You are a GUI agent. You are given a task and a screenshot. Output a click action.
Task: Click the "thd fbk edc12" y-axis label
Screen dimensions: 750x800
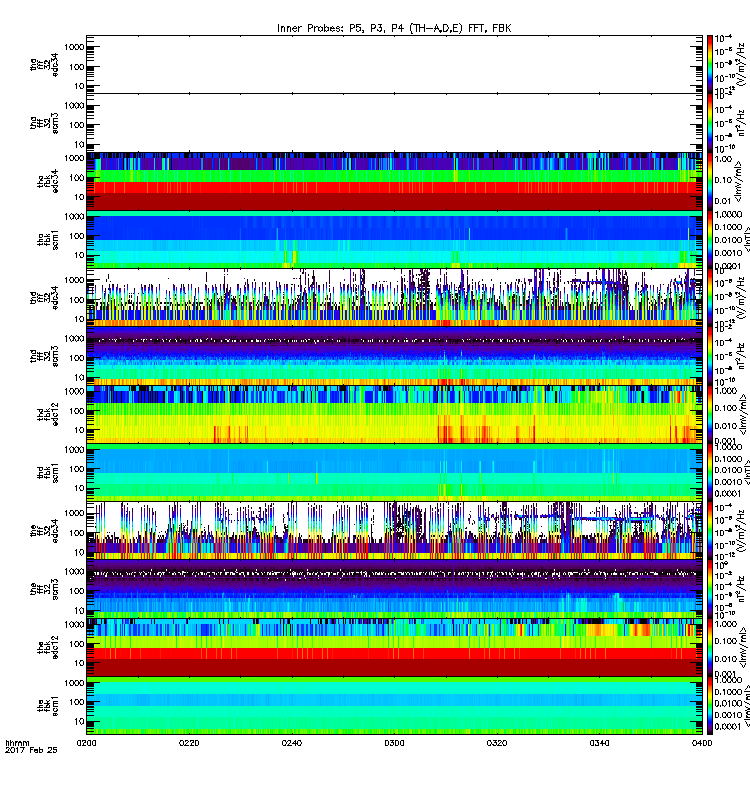click(48, 414)
